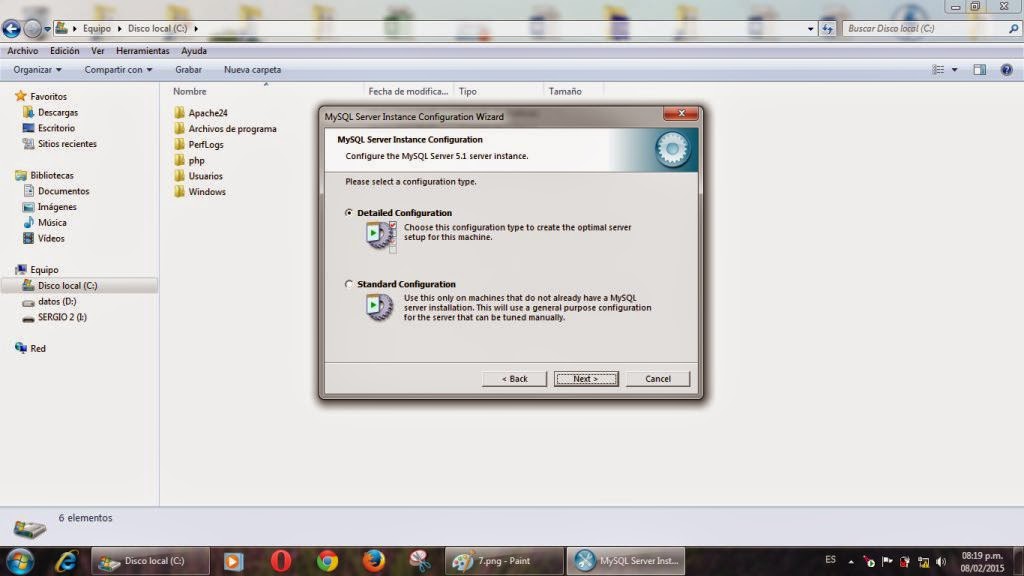1024x576 pixels.
Task: Click the Standard Configuration gear icon
Action: 379,306
